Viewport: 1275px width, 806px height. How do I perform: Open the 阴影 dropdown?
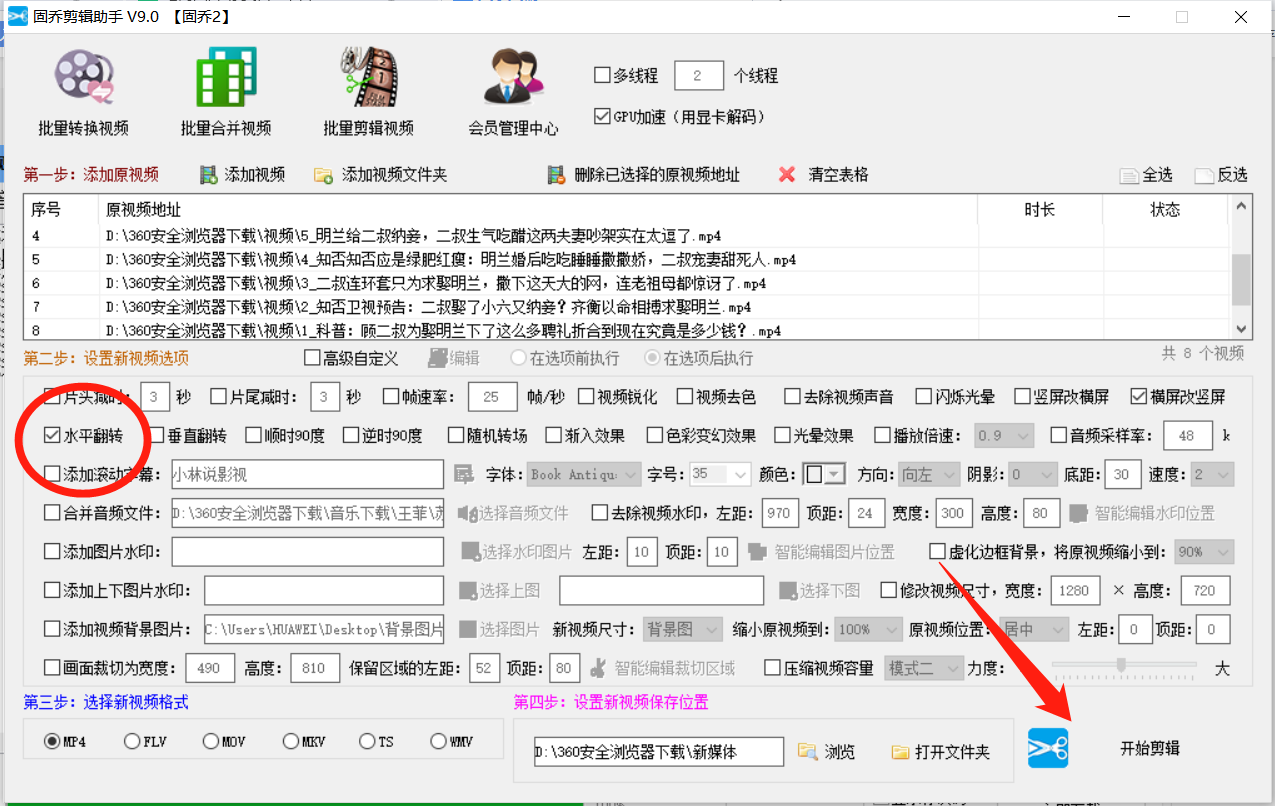[x=1031, y=474]
